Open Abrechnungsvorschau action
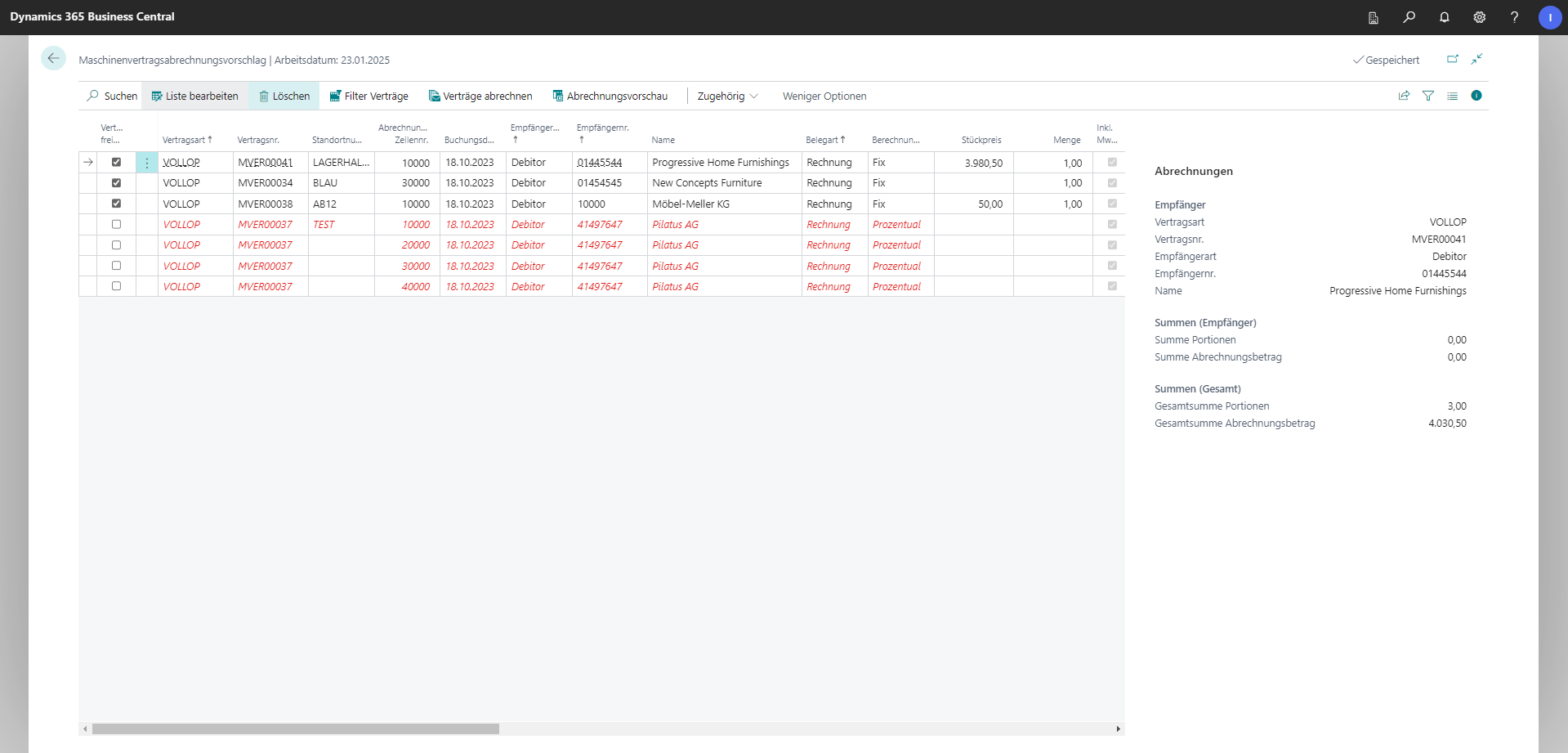This screenshot has width=1568, height=753. click(x=610, y=96)
